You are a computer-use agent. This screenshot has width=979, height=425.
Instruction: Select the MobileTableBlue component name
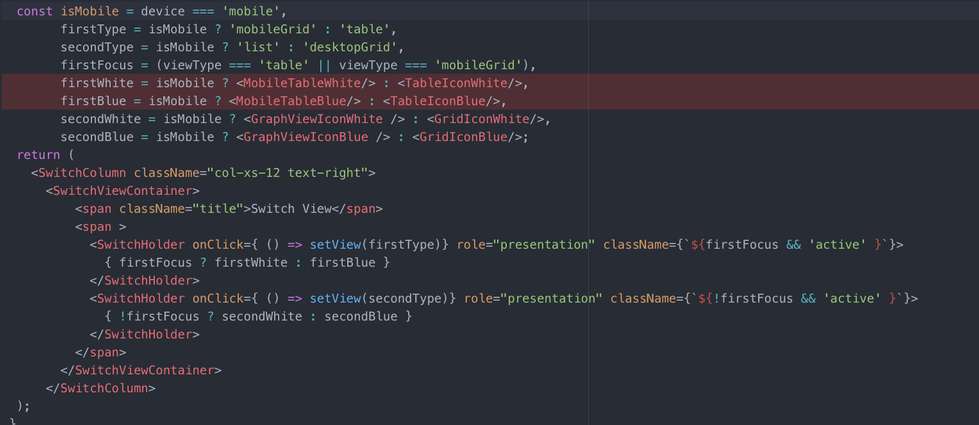tap(291, 101)
